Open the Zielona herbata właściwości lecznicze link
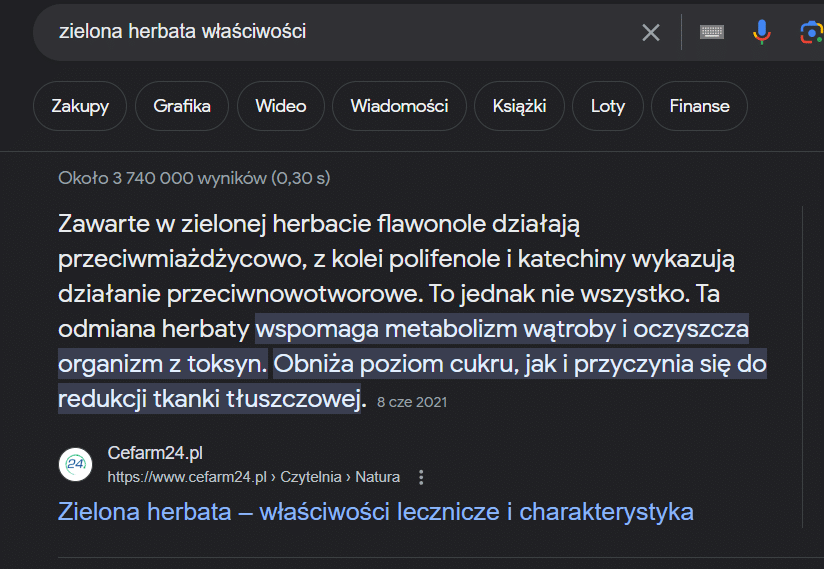824x569 pixels. (x=376, y=511)
